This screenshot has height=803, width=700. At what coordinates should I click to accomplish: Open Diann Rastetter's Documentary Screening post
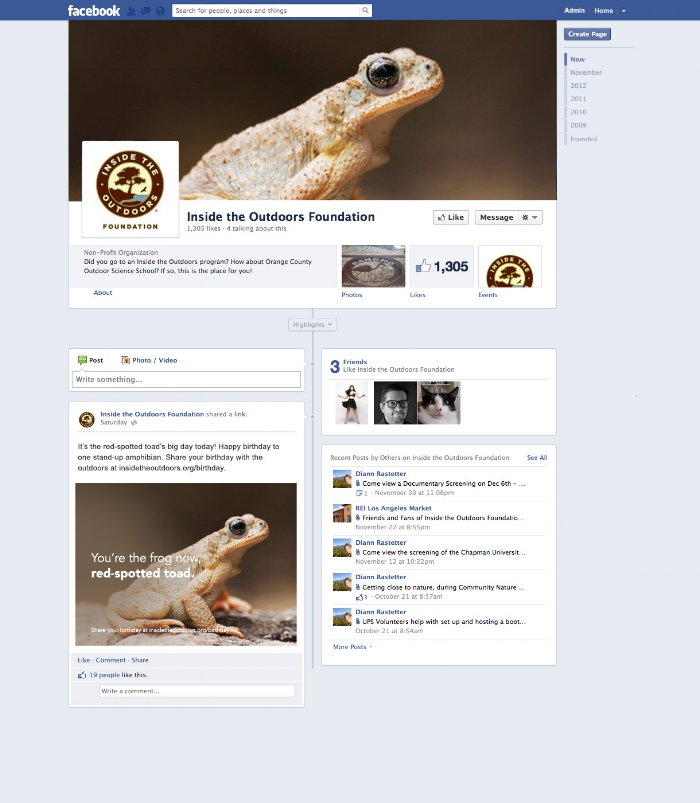point(443,483)
